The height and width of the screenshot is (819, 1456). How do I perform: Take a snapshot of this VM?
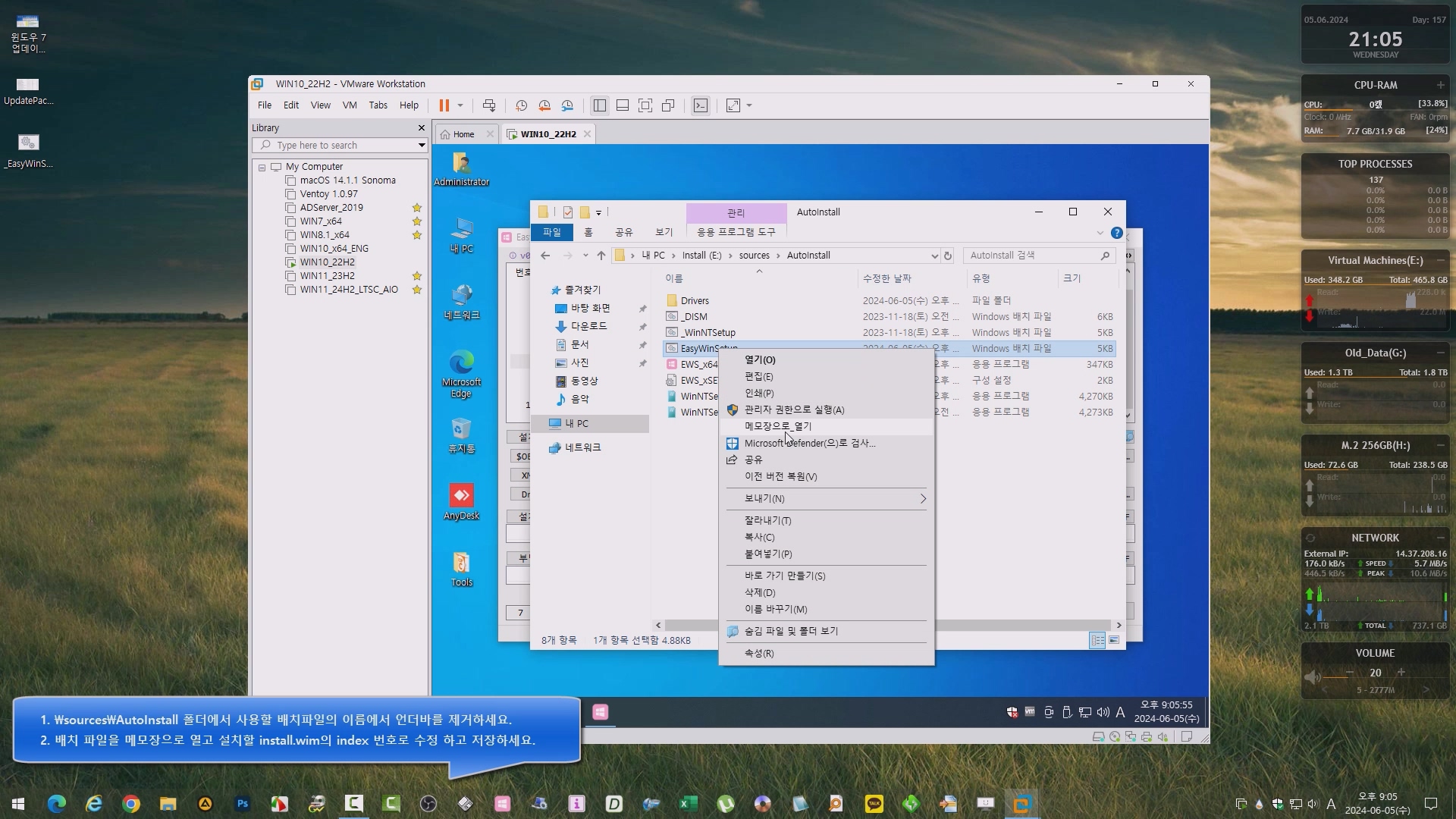[522, 105]
